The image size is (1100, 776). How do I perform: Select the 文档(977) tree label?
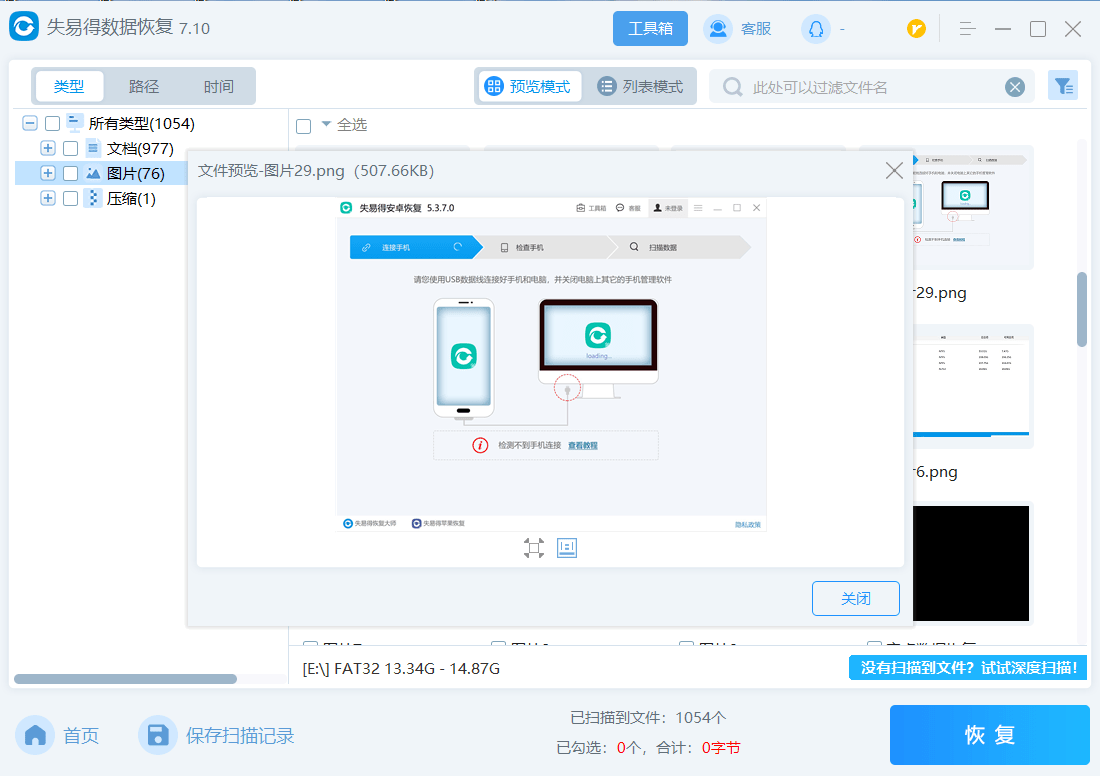click(140, 149)
